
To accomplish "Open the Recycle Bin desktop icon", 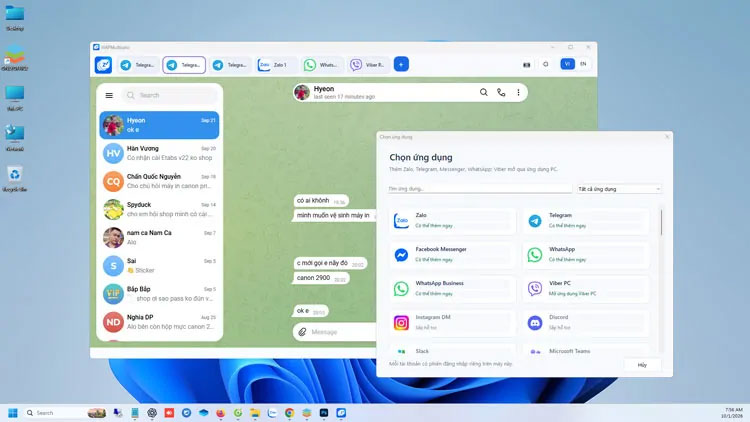I will coord(14,179).
